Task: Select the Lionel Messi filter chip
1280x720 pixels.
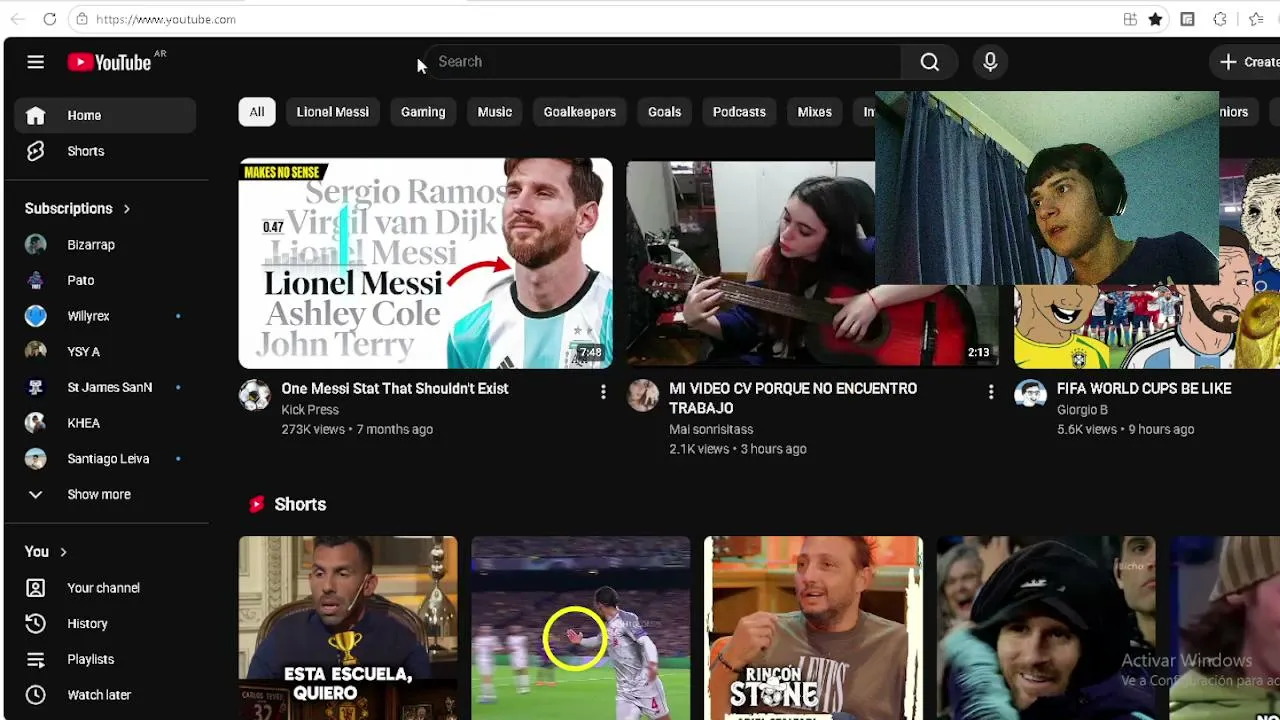Action: 333,112
